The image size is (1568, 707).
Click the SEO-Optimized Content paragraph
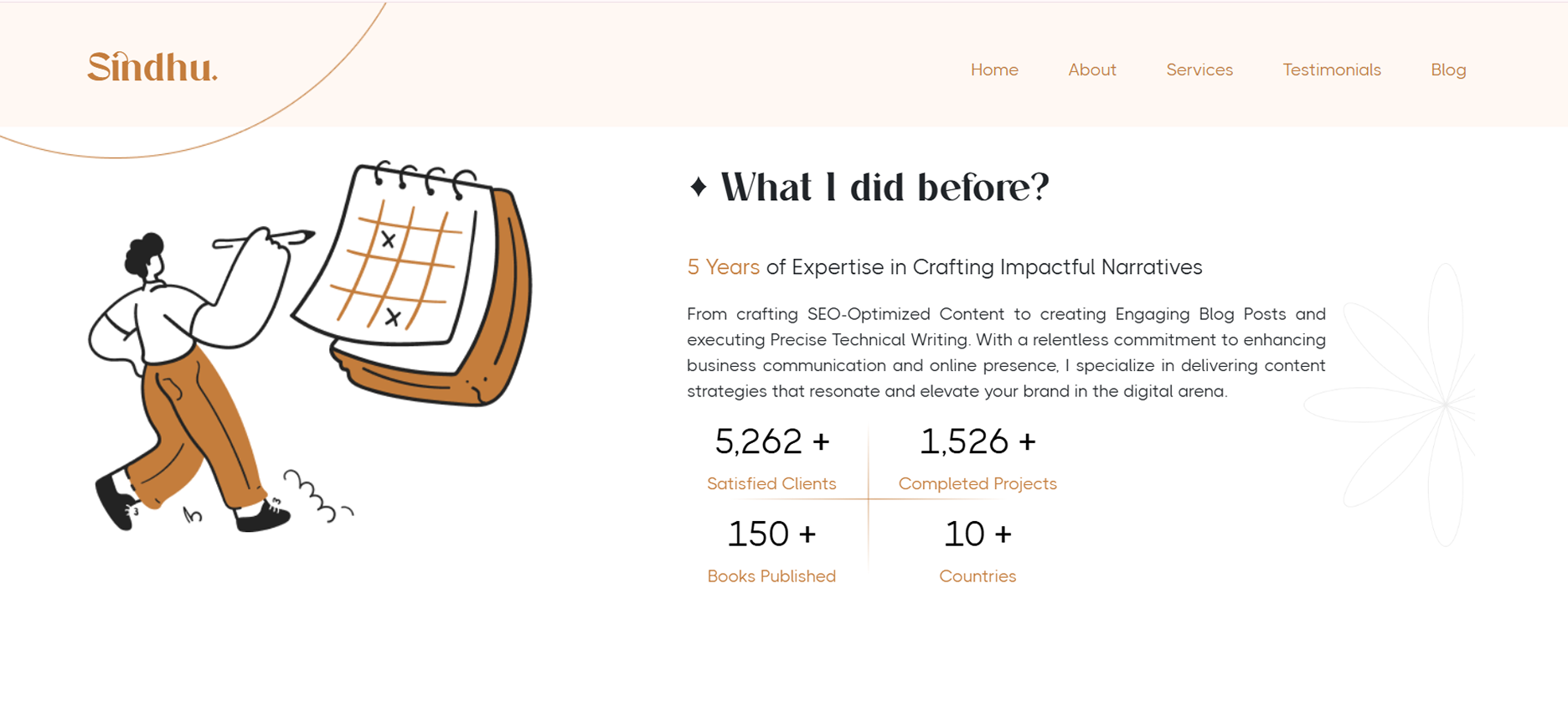(1005, 353)
